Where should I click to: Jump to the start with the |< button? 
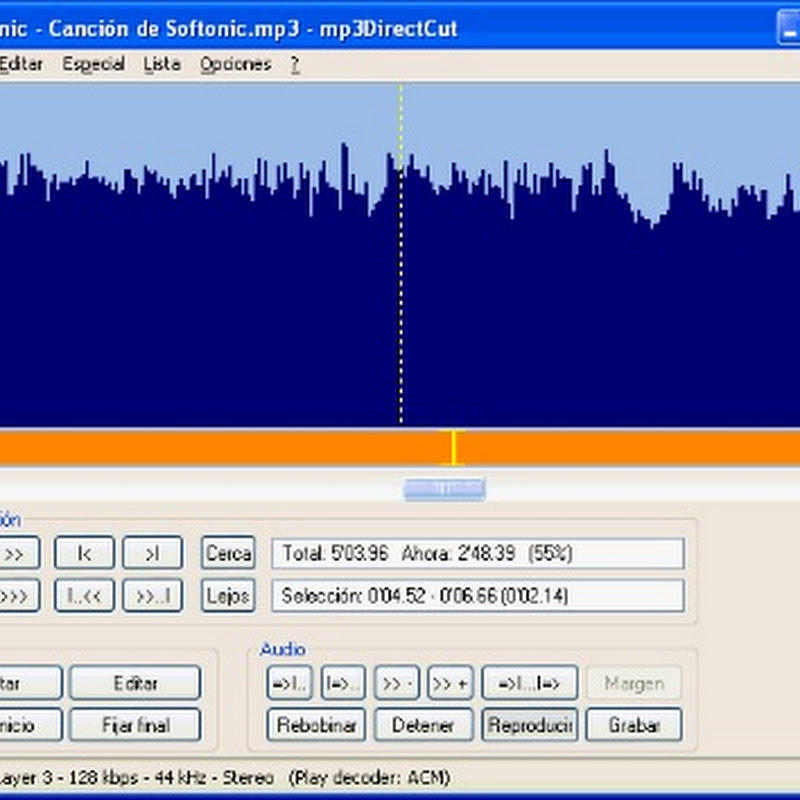[84, 553]
